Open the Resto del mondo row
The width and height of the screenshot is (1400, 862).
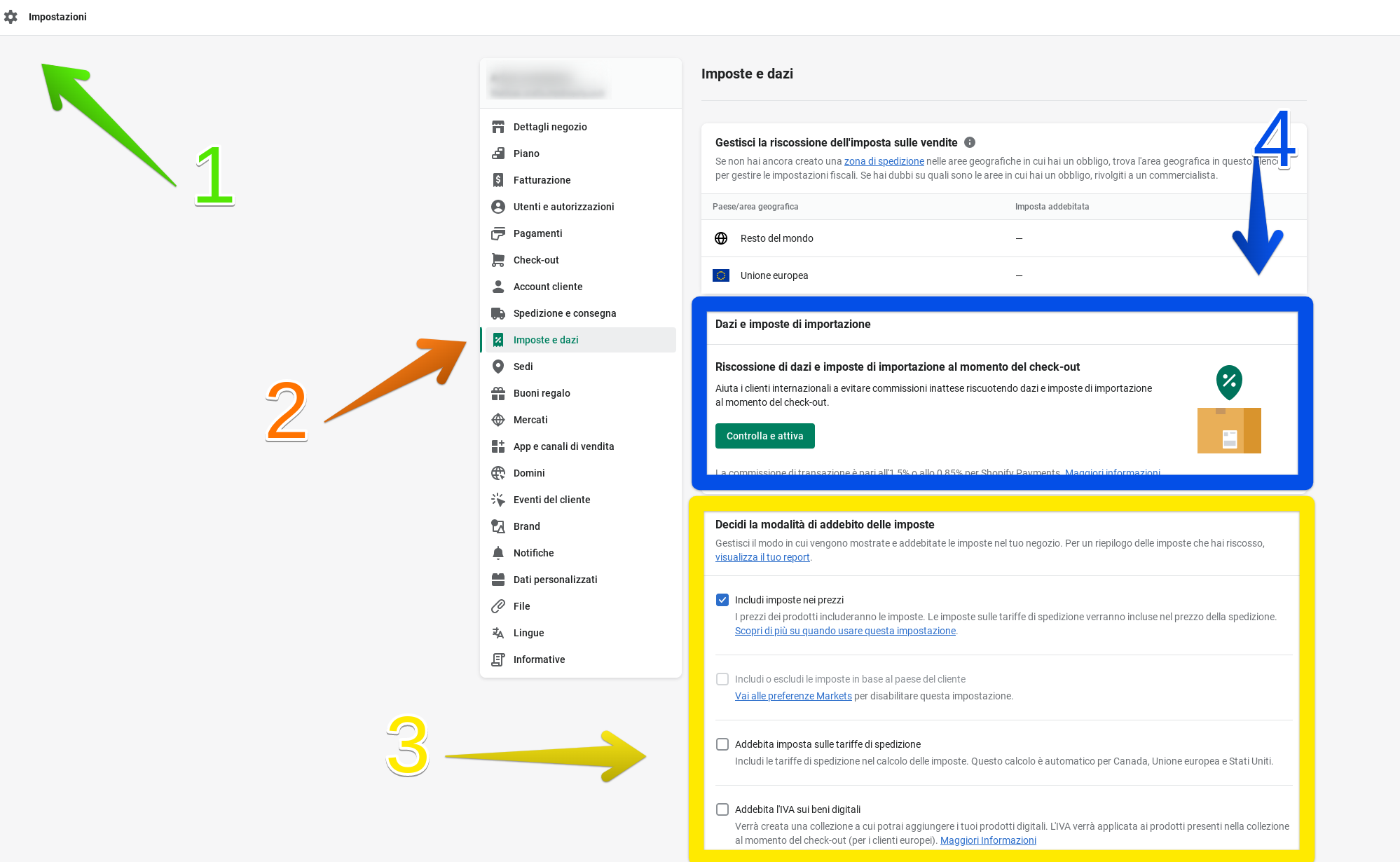pos(776,238)
